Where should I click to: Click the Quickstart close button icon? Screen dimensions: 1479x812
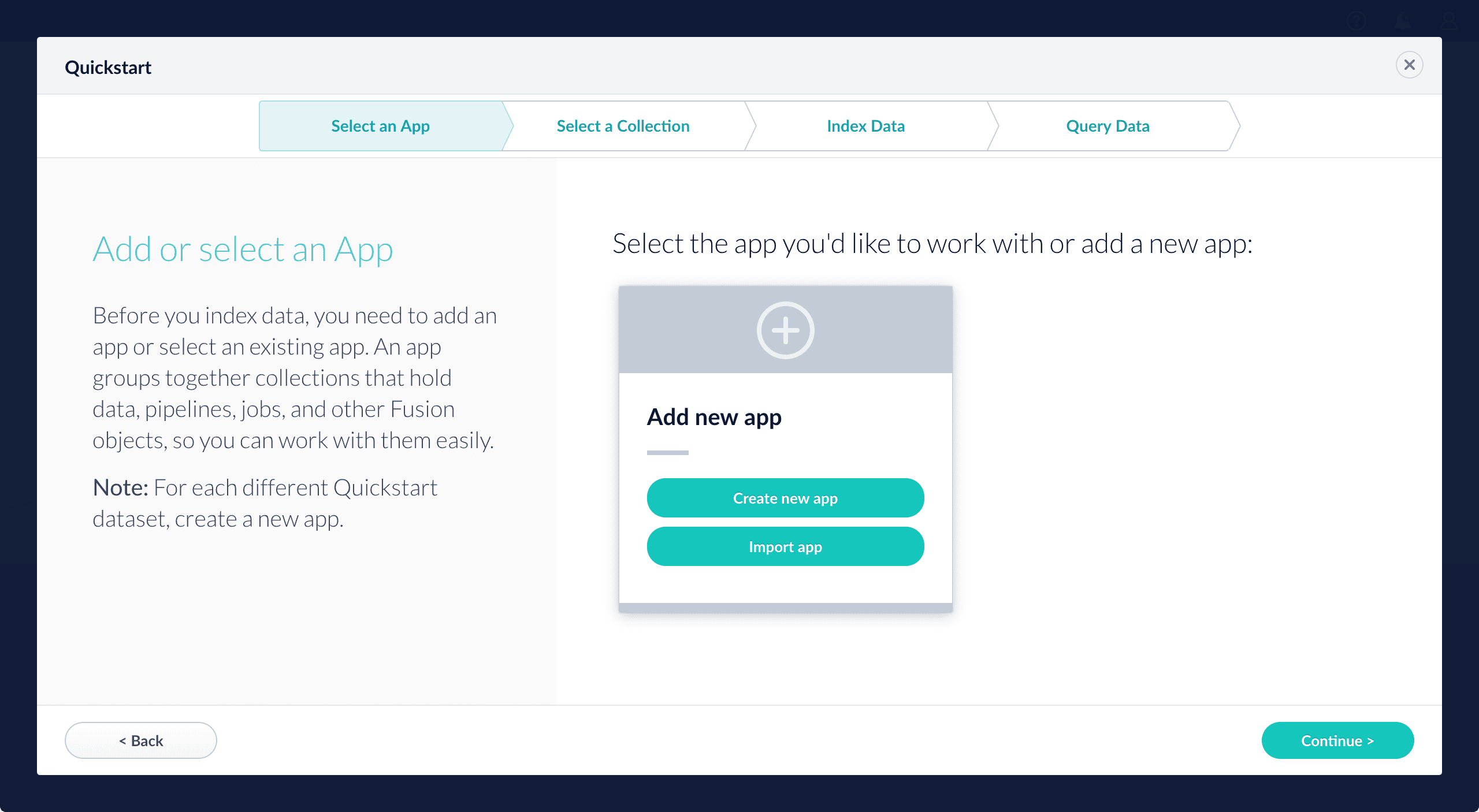click(1410, 65)
